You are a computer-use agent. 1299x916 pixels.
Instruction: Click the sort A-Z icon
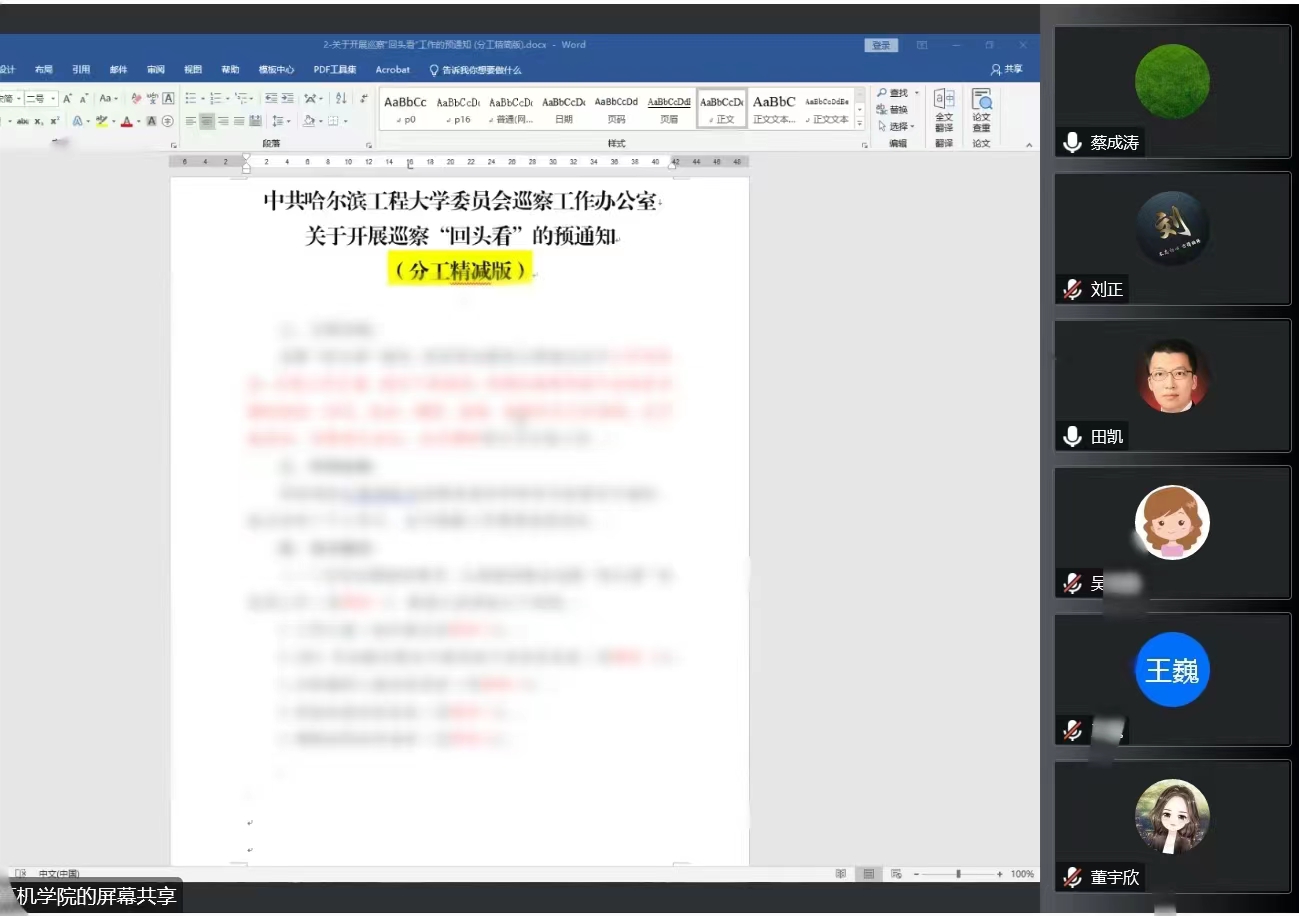point(341,98)
